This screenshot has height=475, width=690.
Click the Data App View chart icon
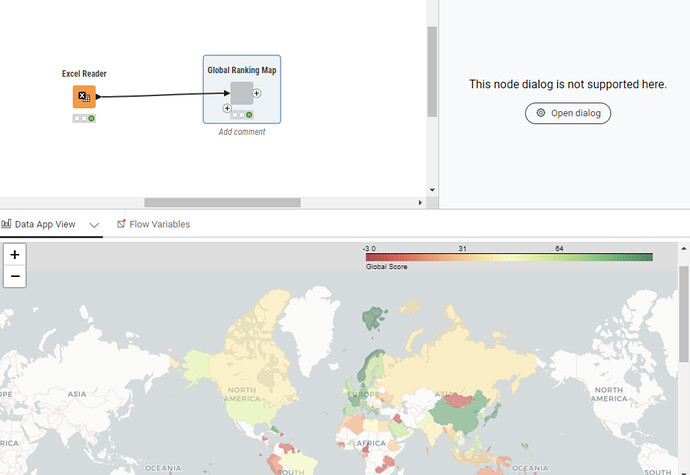(x=6, y=224)
